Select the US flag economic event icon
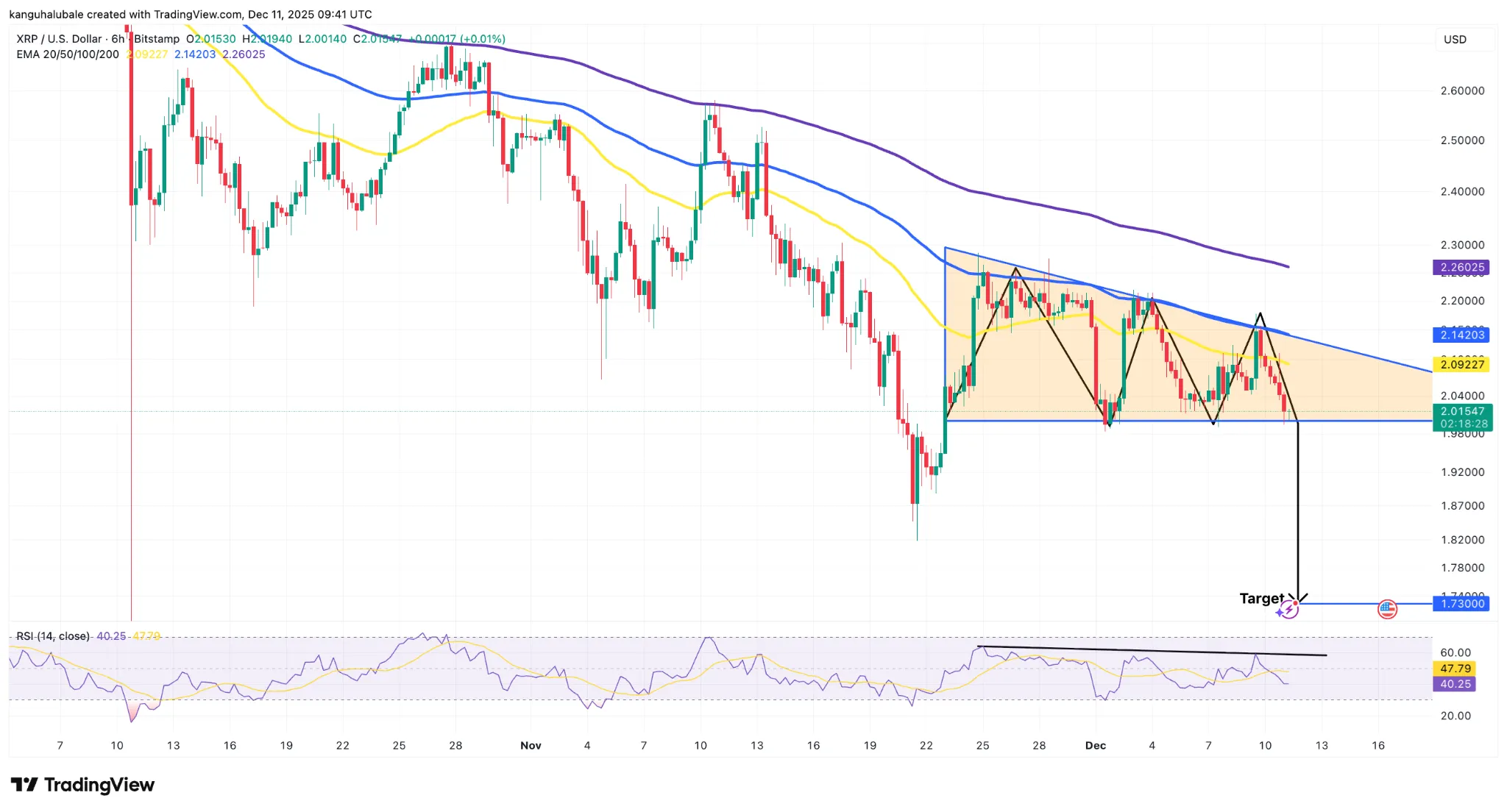Image resolution: width=1507 pixels, height=812 pixels. pos(1388,610)
